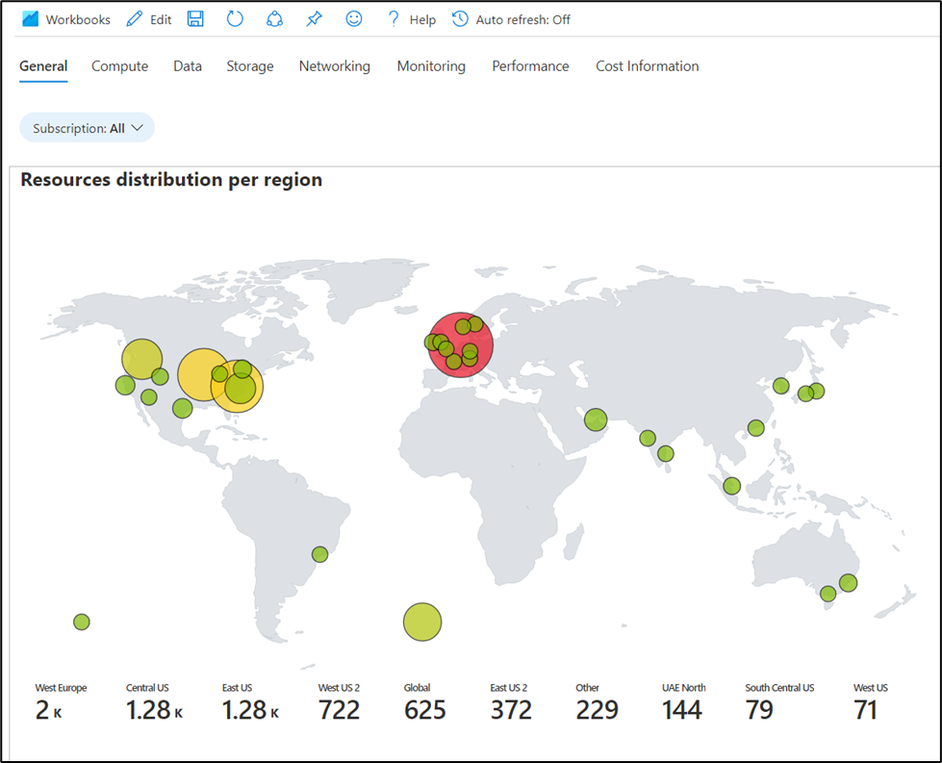Viewport: 942px width, 763px height.
Task: Switch to the Networking tab
Action: click(x=335, y=66)
